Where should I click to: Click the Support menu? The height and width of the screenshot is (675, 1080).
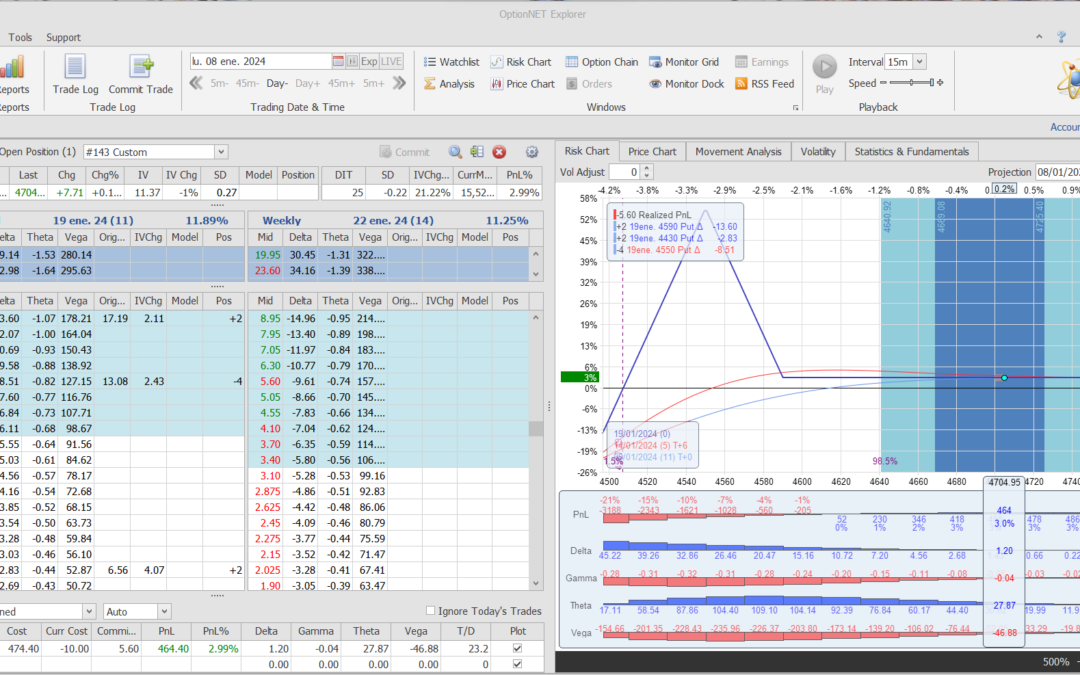pos(64,38)
